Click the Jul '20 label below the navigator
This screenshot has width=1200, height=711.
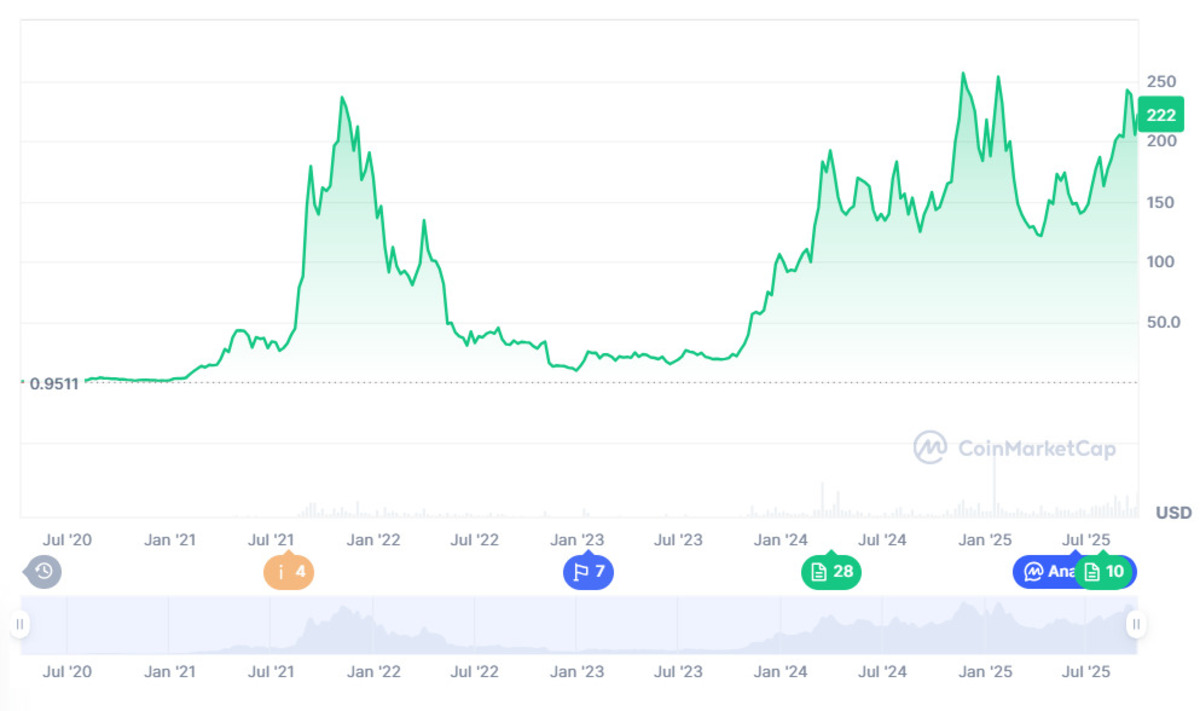click(x=67, y=672)
